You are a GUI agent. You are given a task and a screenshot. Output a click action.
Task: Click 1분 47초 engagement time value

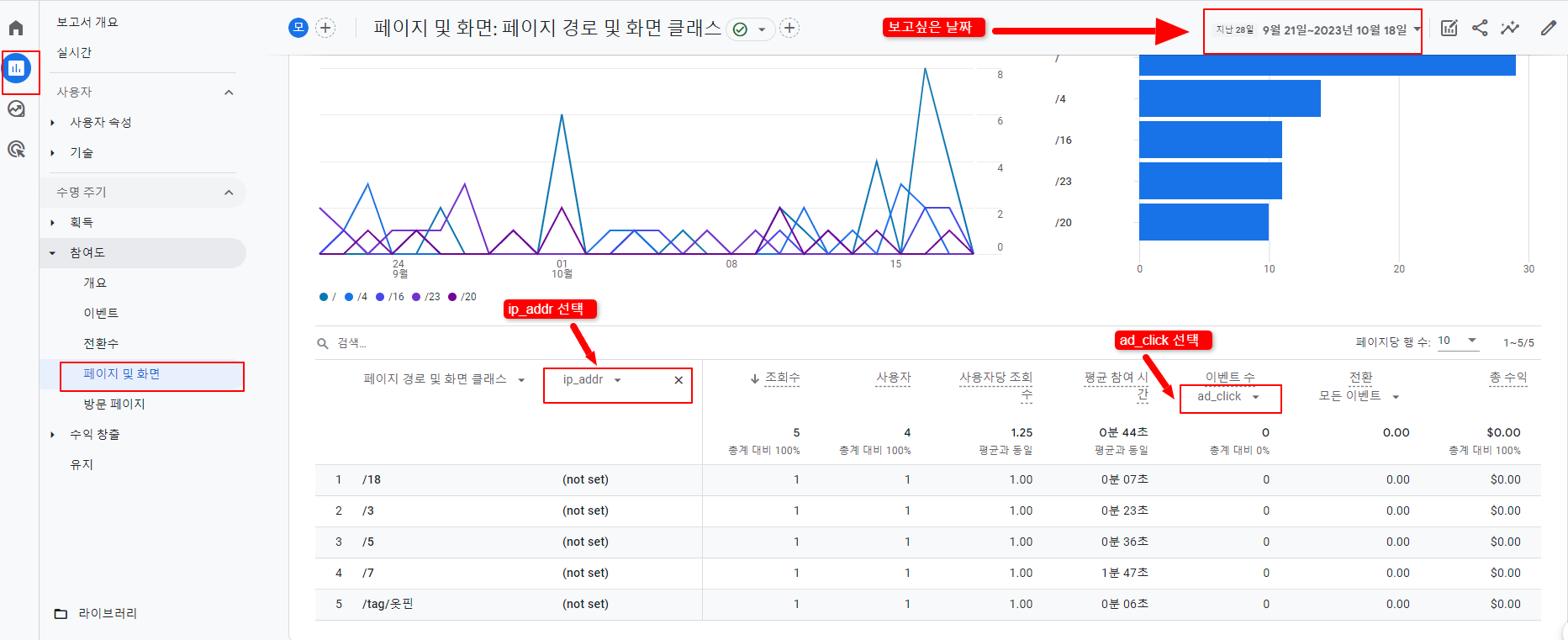(1125, 573)
